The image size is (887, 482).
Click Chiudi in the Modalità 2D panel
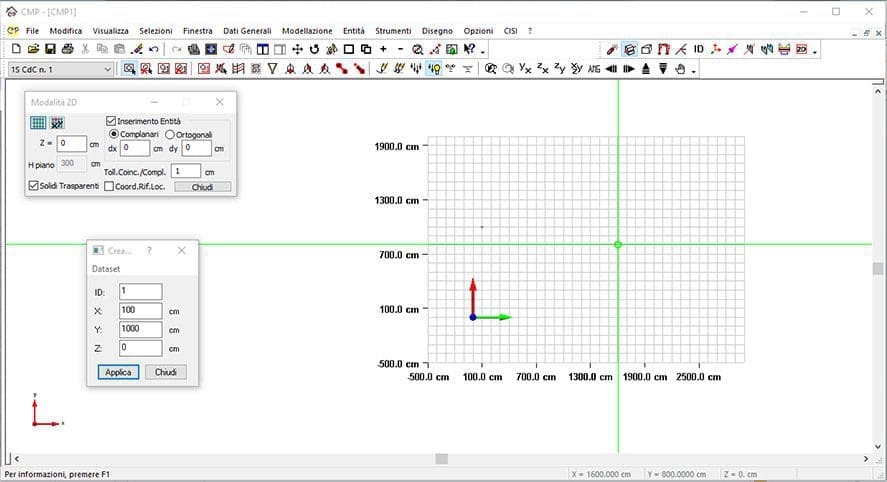point(202,186)
